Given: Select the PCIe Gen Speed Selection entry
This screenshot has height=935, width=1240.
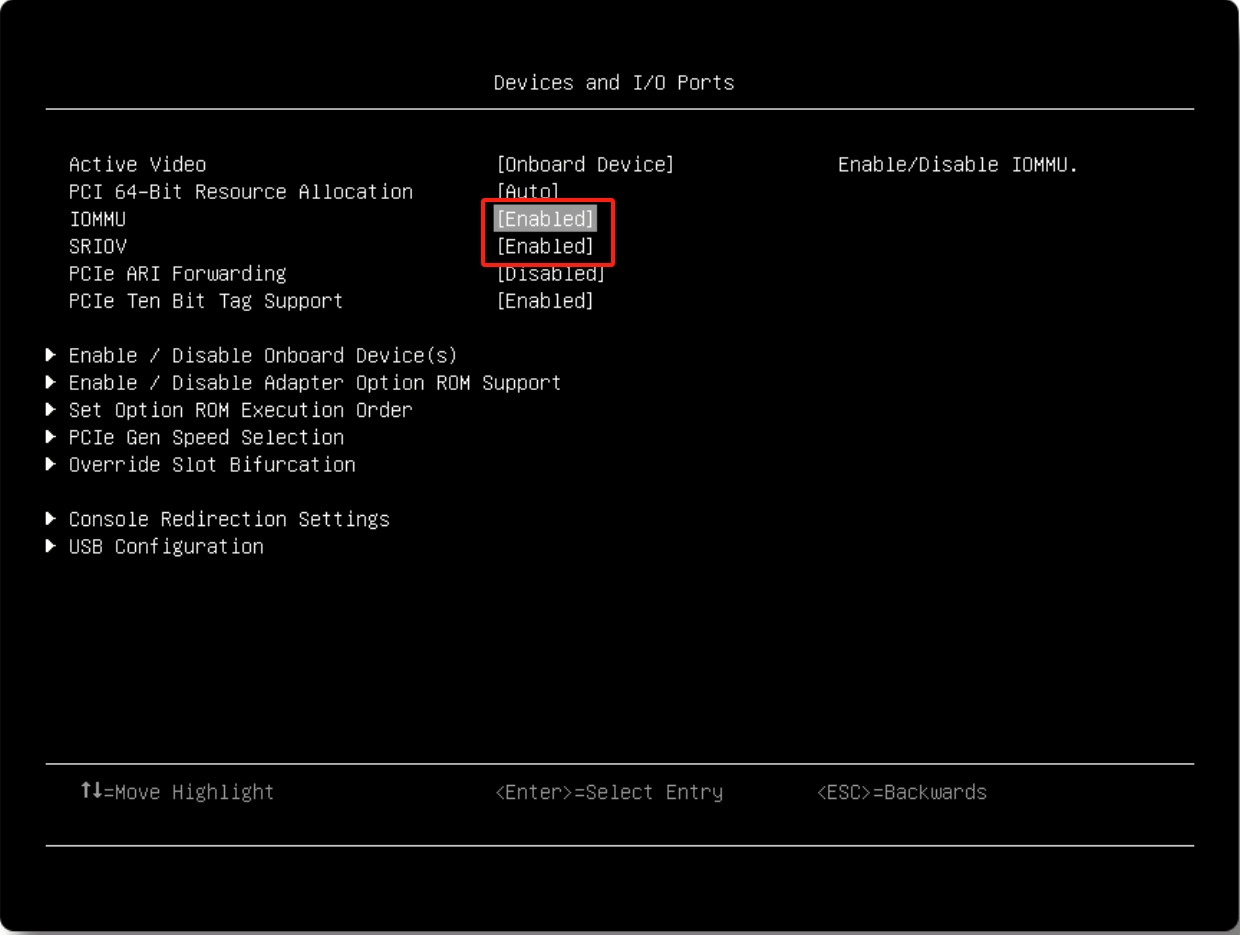Looking at the screenshot, I should (206, 437).
